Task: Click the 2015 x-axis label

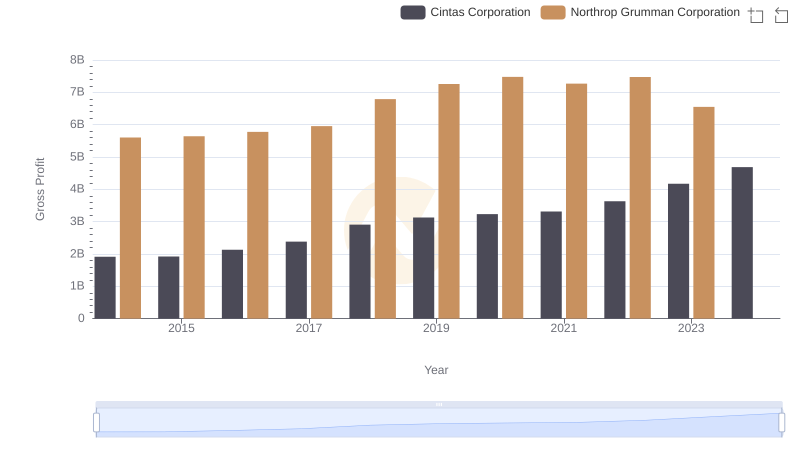Action: click(x=181, y=328)
